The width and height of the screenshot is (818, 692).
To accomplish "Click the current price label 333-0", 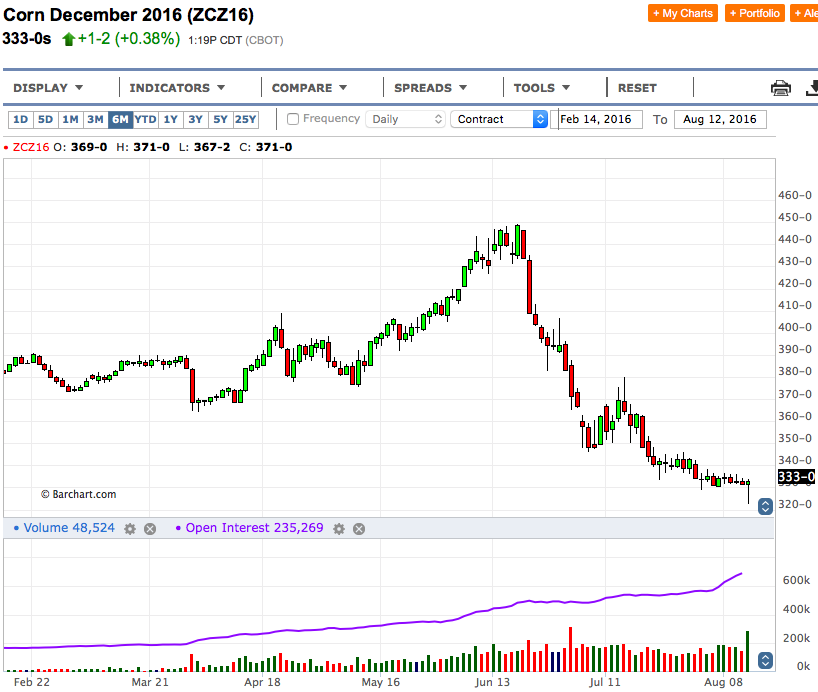I will pyautogui.click(x=796, y=476).
